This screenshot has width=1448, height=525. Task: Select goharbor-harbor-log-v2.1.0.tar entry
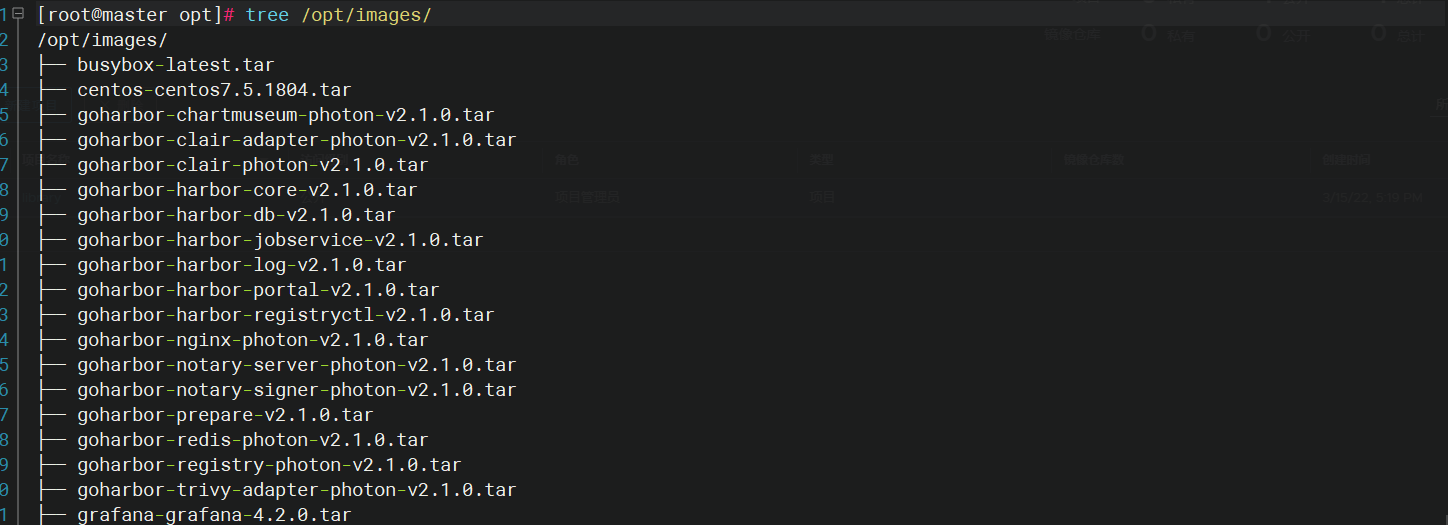[241, 265]
